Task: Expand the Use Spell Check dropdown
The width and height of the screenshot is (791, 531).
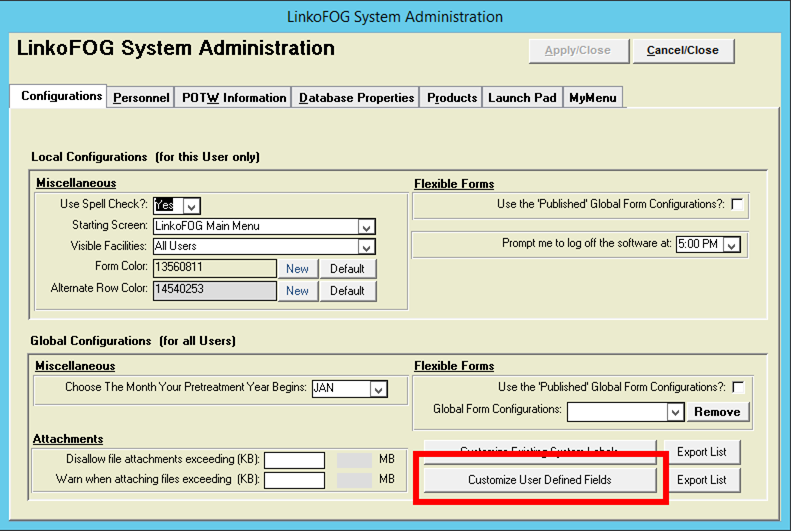Action: pyautogui.click(x=192, y=206)
